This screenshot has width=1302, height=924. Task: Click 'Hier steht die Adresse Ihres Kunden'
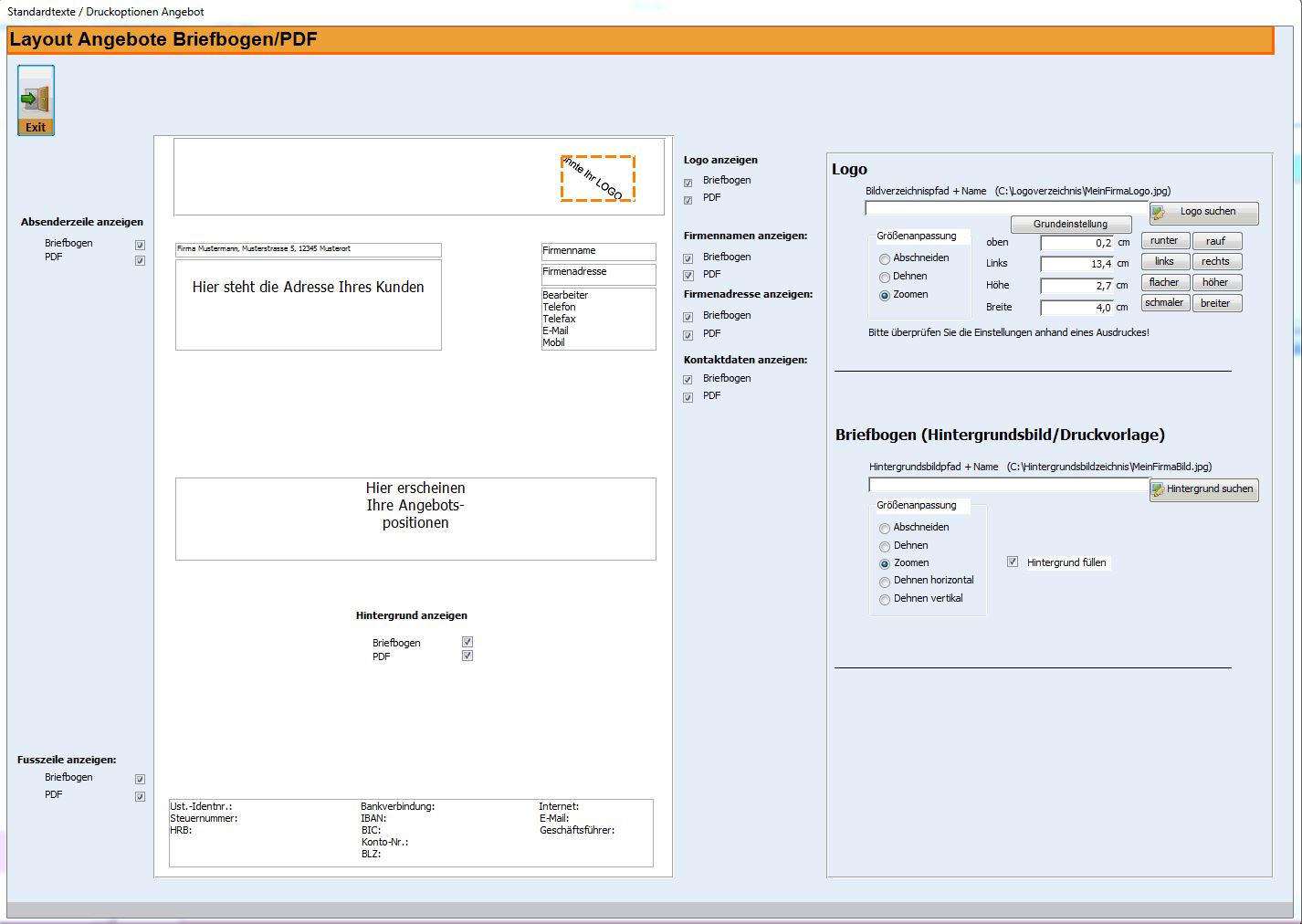point(309,287)
